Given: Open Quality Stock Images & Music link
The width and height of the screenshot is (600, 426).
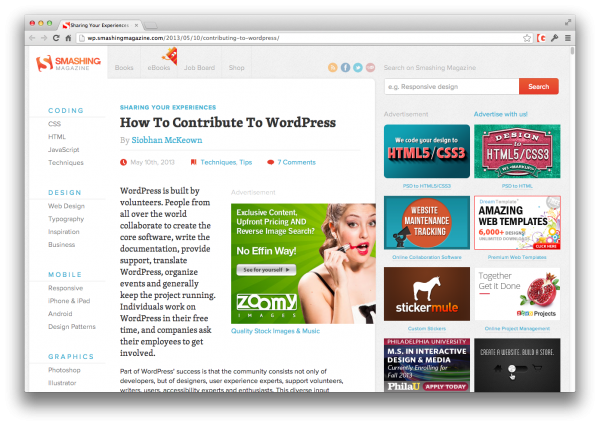Looking at the screenshot, I should (275, 331).
